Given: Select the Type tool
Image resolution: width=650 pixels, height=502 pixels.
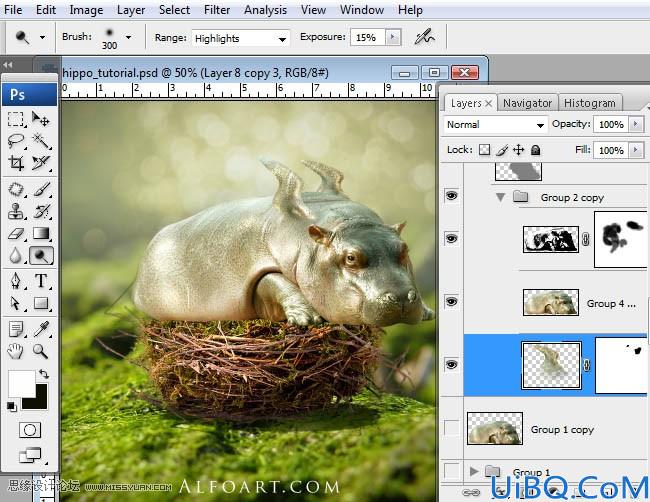Looking at the screenshot, I should (x=41, y=281).
